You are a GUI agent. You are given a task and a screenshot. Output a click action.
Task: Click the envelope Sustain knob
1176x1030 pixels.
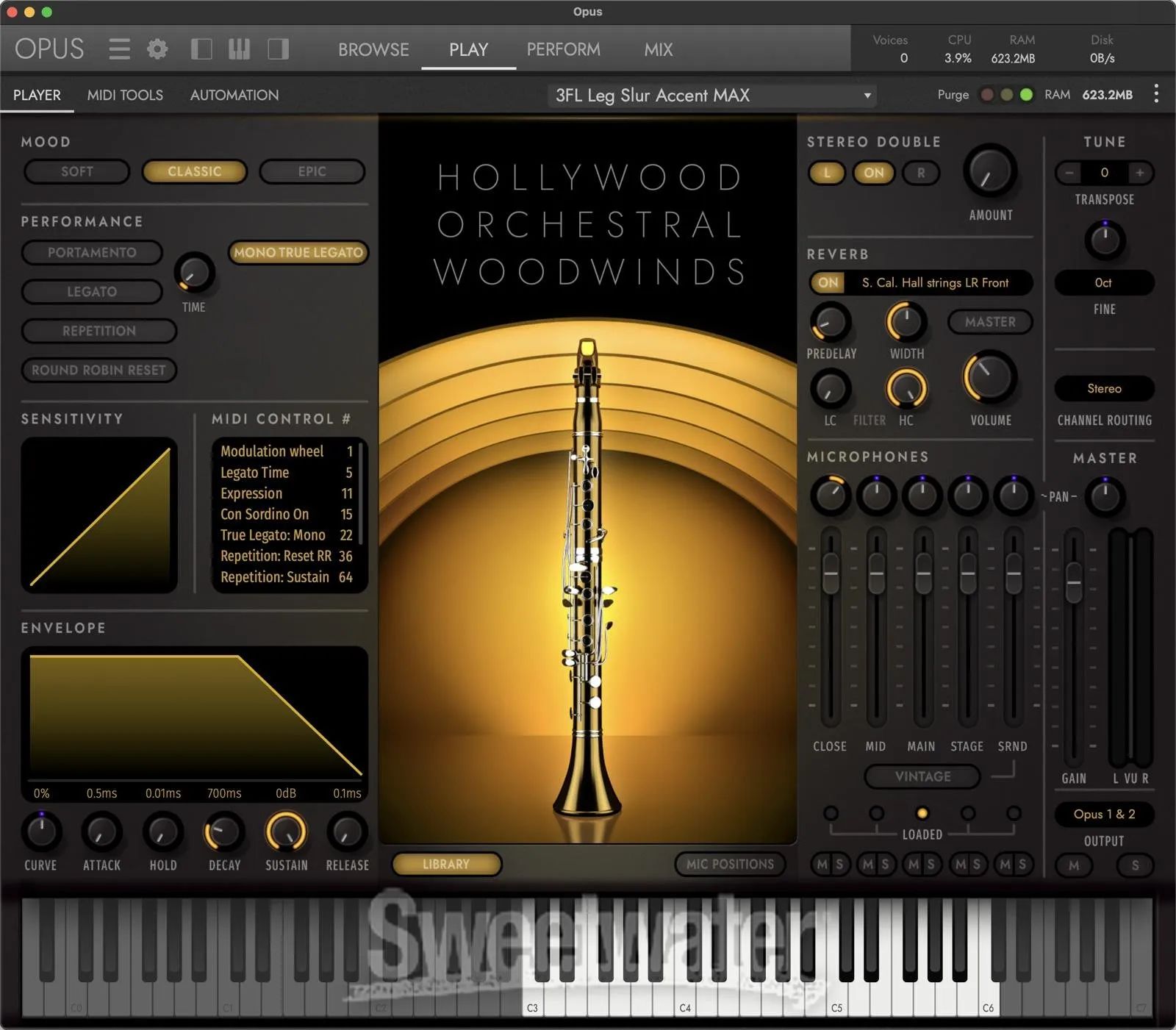pos(285,831)
